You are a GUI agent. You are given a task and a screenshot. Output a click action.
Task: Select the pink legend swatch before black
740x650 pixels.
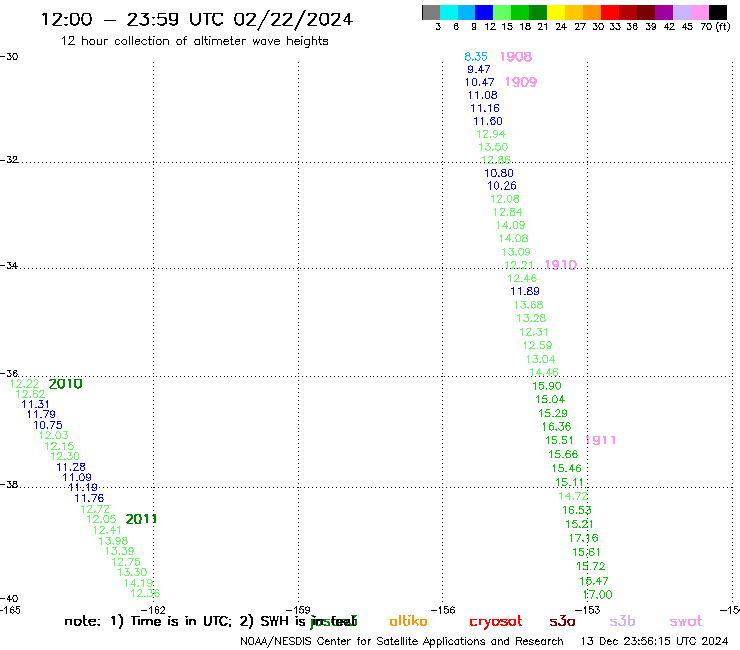pyautogui.click(x=700, y=12)
